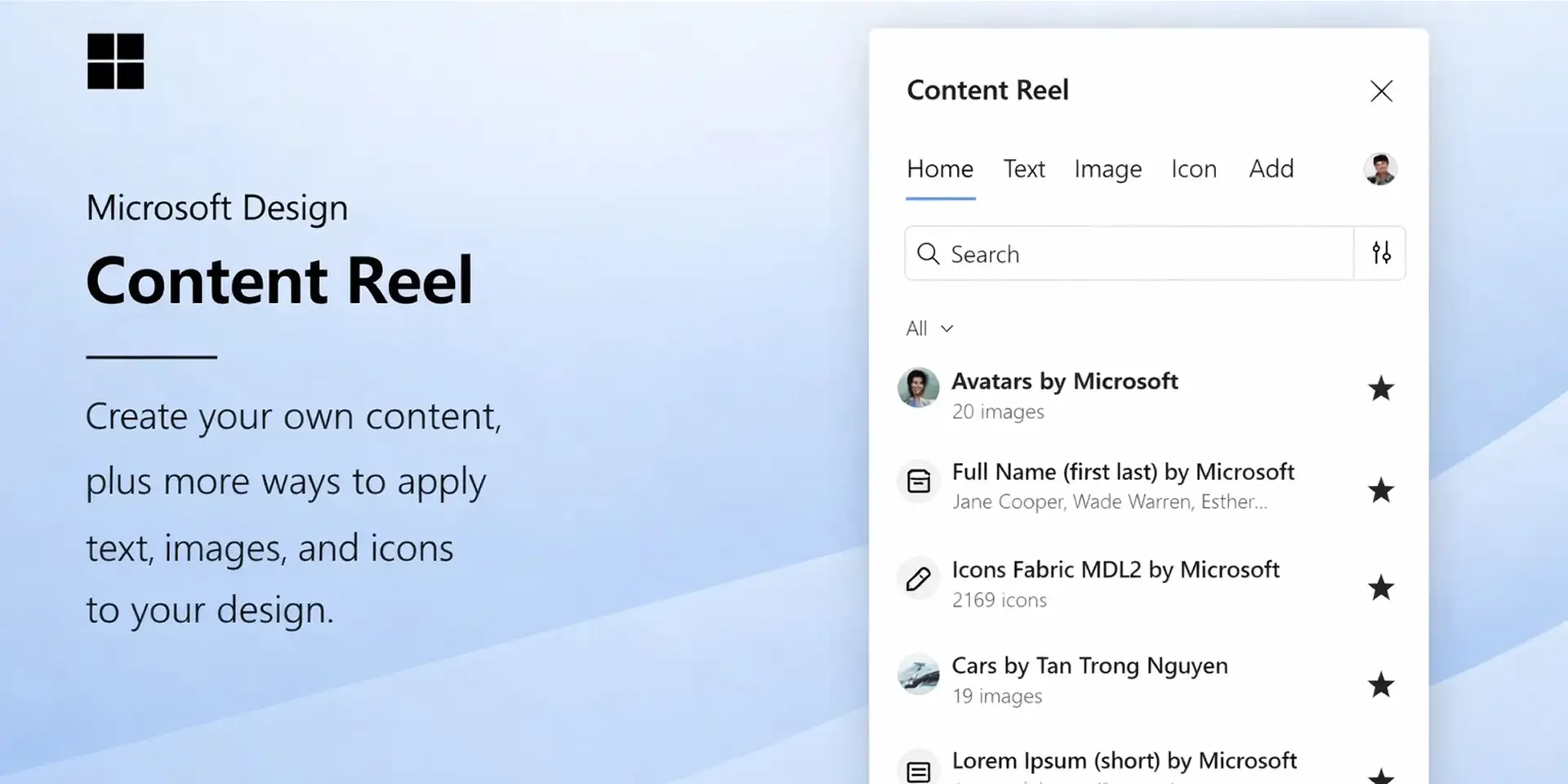Open Avatars by Microsoft collection
Image resolution: width=1568 pixels, height=784 pixels.
coord(1064,381)
